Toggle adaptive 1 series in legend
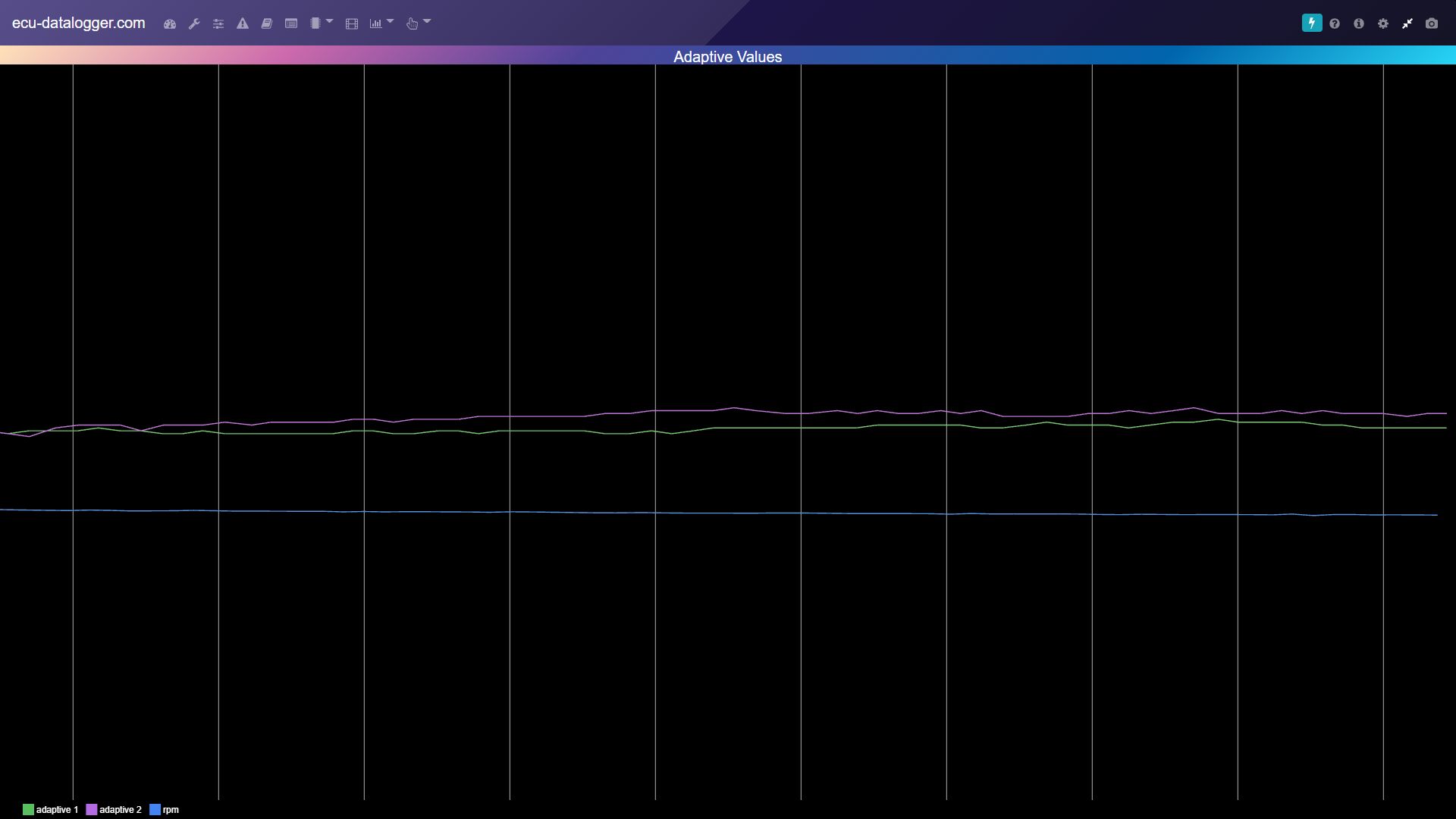This screenshot has height=819, width=1456. [50, 810]
